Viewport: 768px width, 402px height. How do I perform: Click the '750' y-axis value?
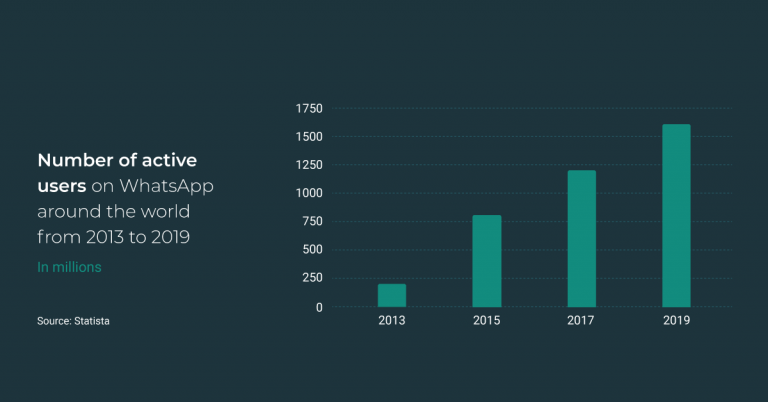coord(312,221)
